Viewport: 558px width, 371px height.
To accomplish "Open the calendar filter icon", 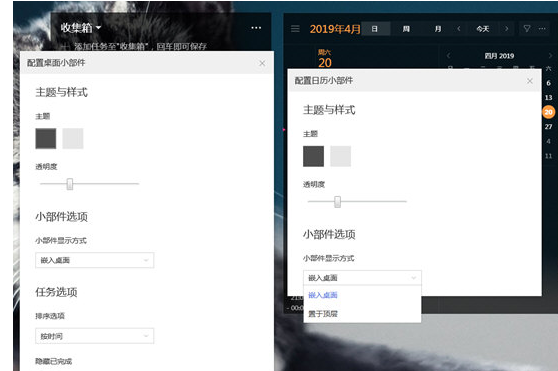I will point(527,28).
